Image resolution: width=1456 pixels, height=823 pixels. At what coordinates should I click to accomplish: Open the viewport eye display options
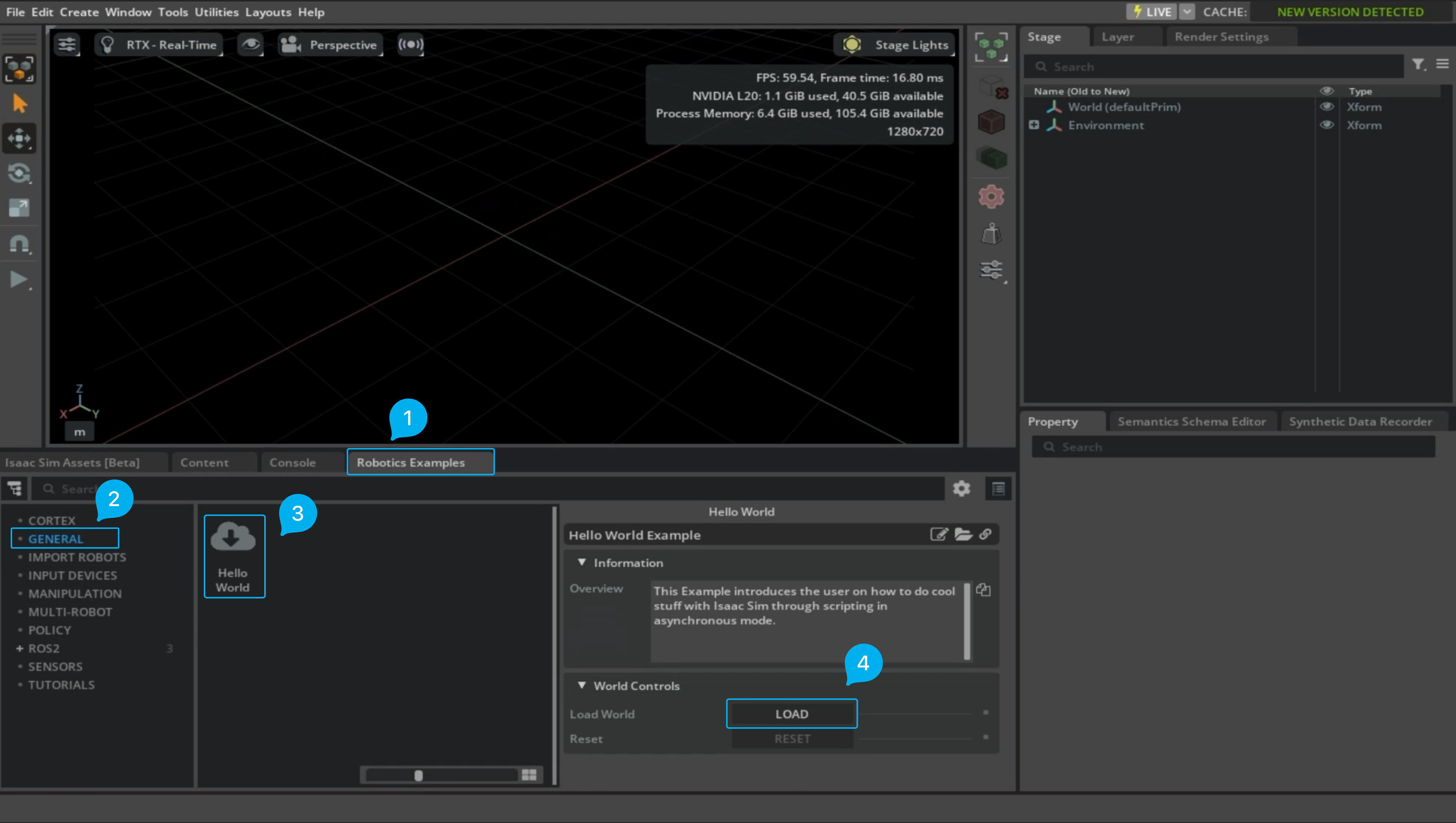tap(251, 45)
